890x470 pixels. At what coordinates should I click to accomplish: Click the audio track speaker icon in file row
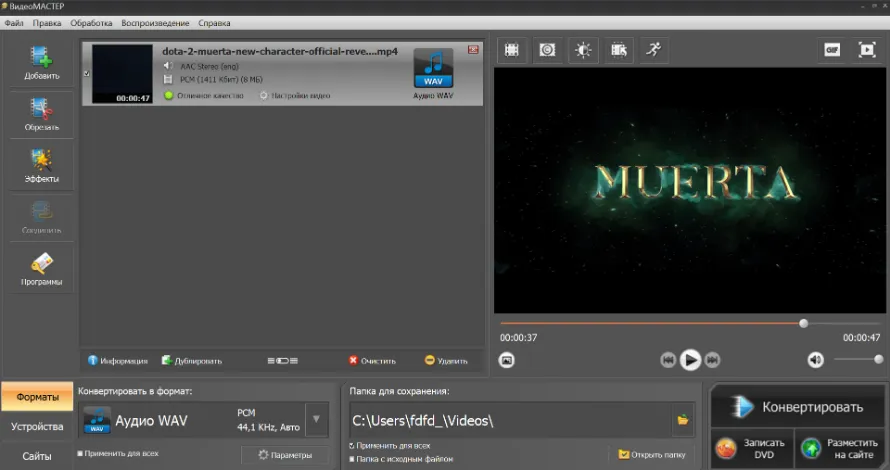pyautogui.click(x=168, y=66)
